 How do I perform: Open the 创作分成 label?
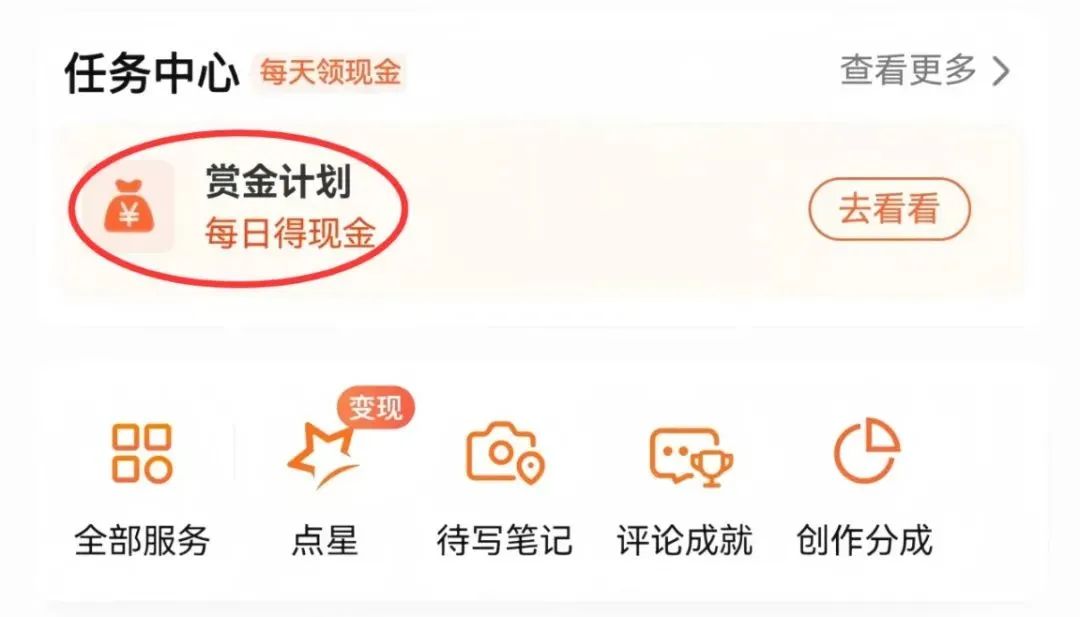[865, 540]
